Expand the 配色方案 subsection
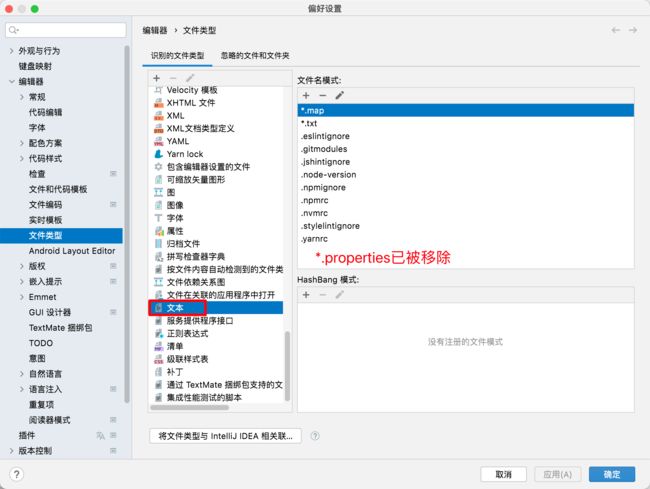Screen dimensions: 650x489 coord(22,143)
